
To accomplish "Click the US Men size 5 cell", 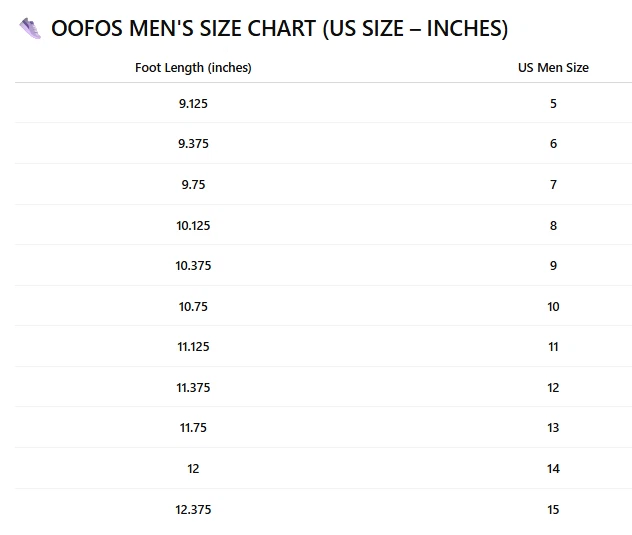I will (x=553, y=104).
